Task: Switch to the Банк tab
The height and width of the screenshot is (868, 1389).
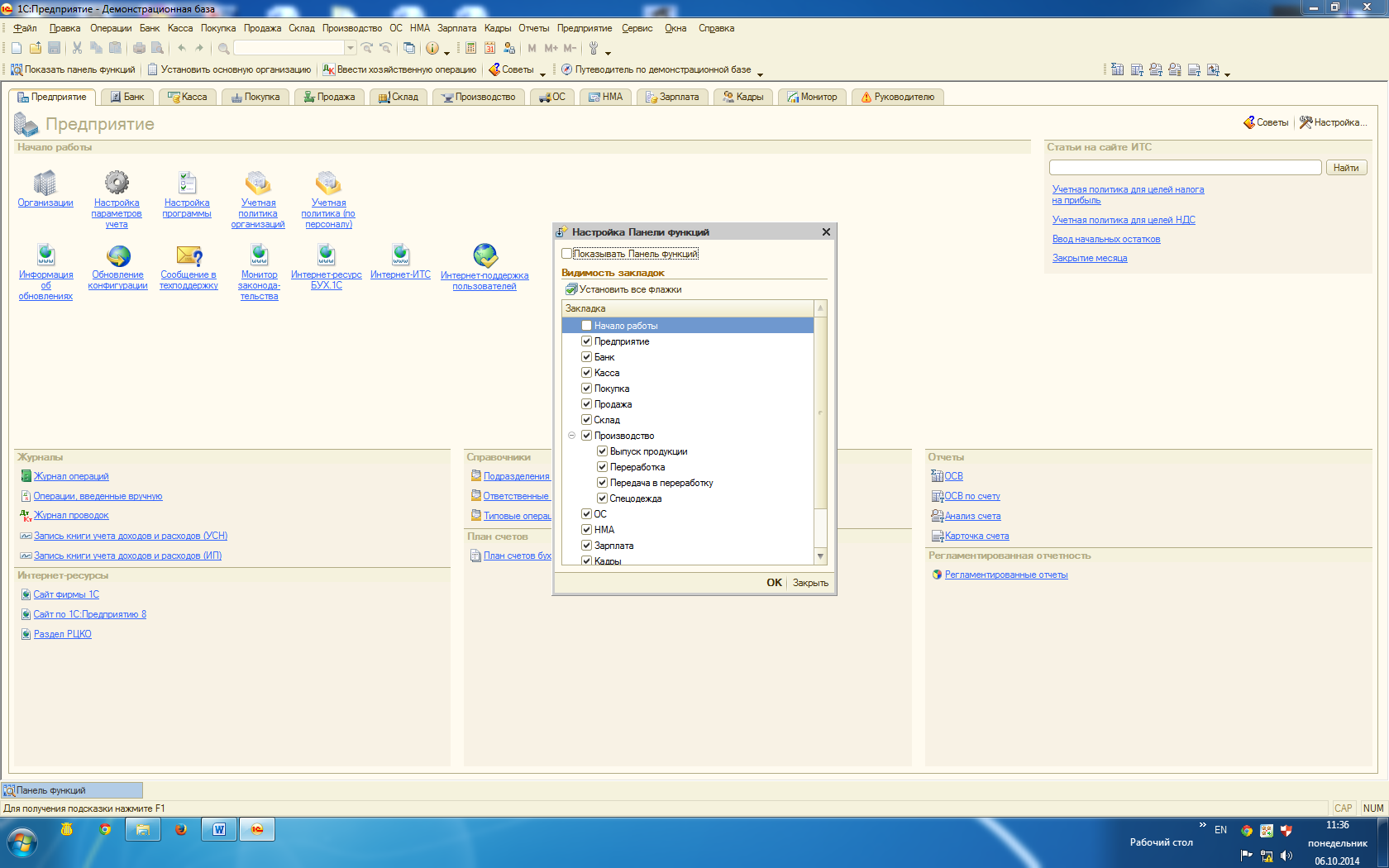Action: pos(127,97)
